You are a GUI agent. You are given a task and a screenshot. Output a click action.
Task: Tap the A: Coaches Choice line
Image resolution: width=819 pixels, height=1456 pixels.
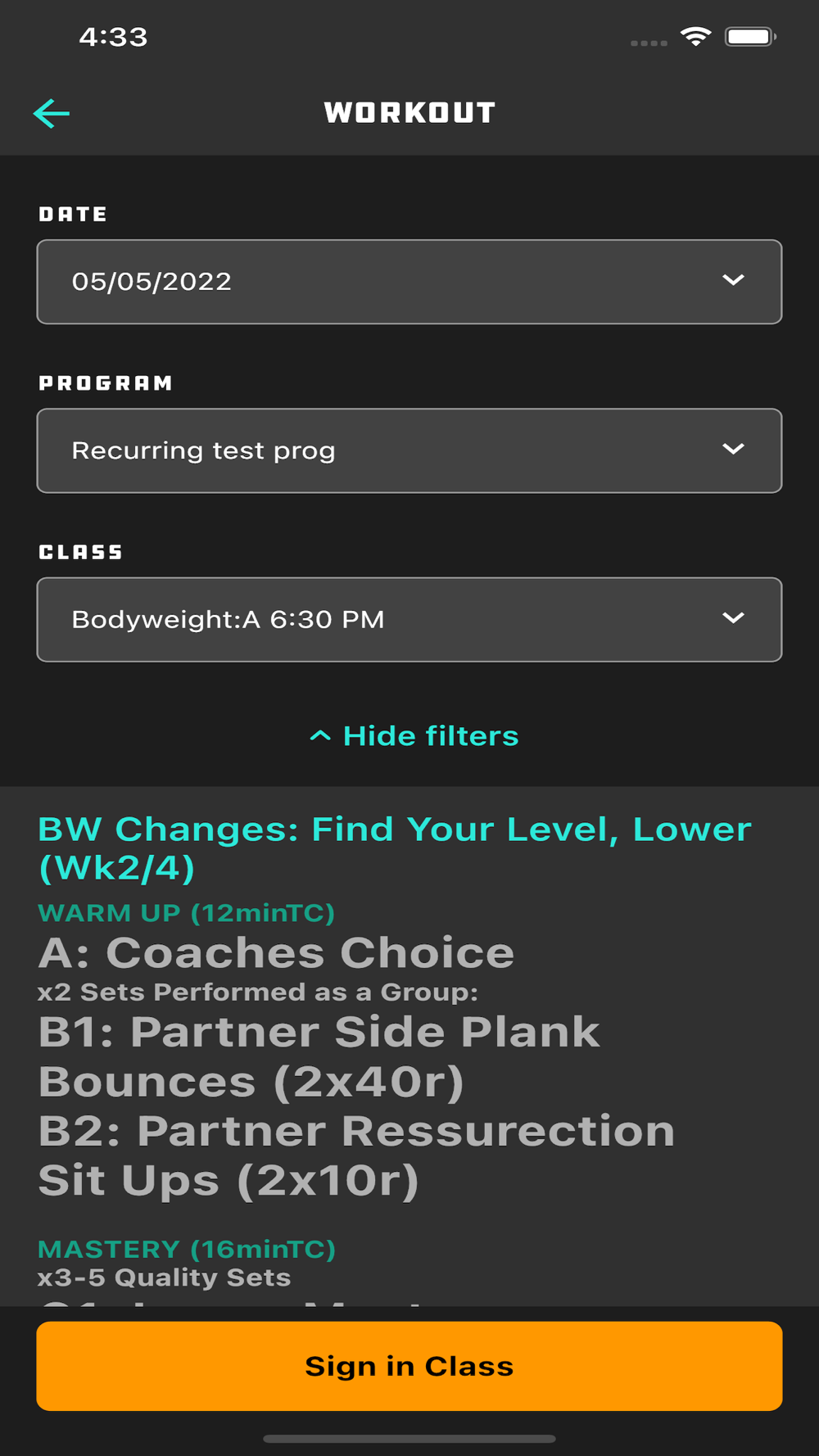(276, 952)
